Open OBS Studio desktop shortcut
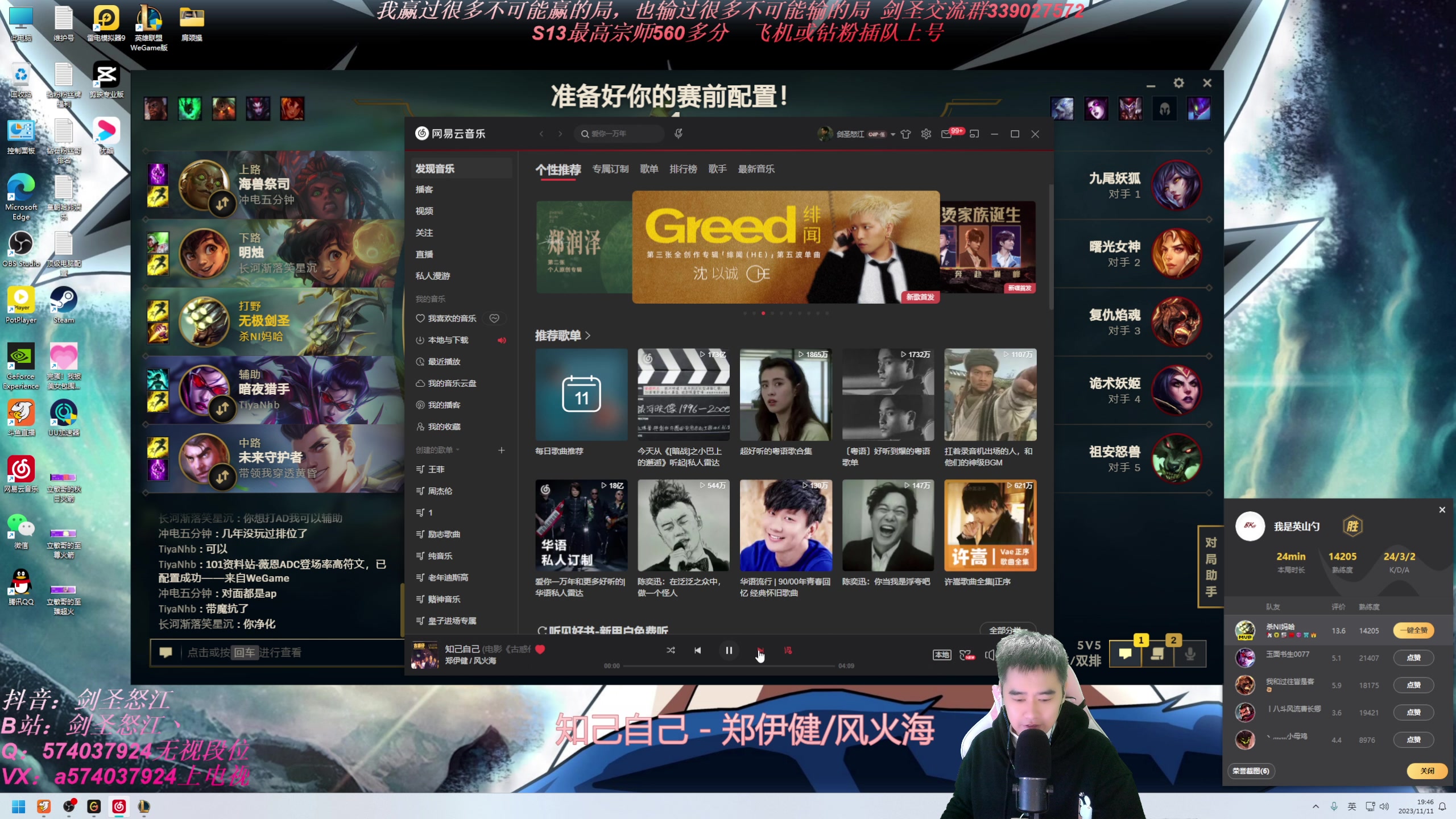Viewport: 1456px width, 819px height. (21, 249)
